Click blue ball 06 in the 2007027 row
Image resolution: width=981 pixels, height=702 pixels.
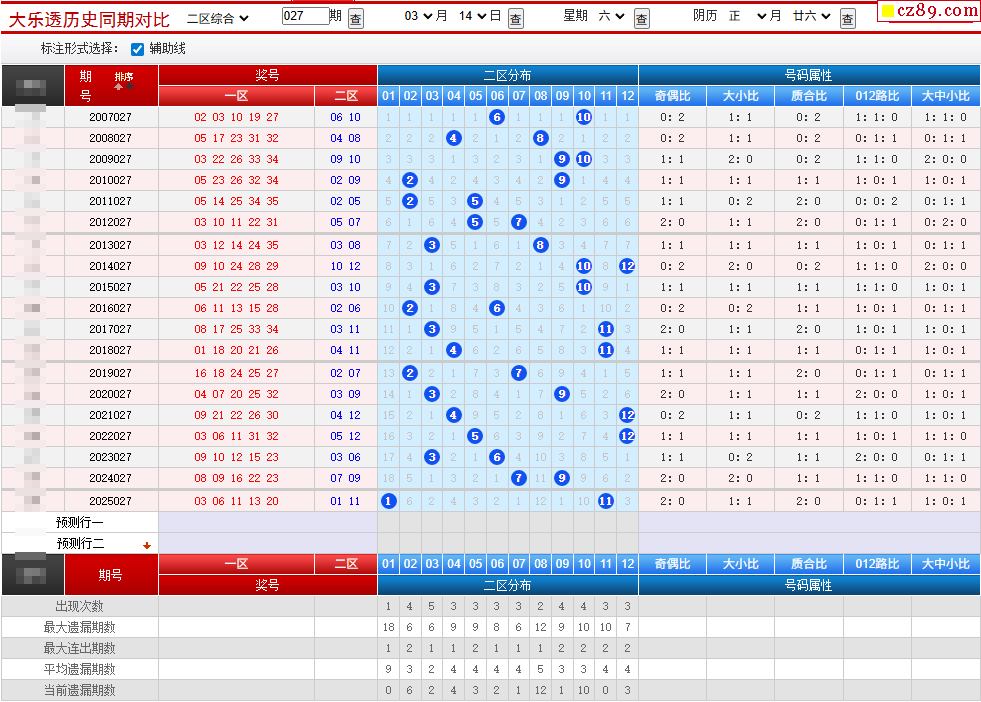[497, 117]
